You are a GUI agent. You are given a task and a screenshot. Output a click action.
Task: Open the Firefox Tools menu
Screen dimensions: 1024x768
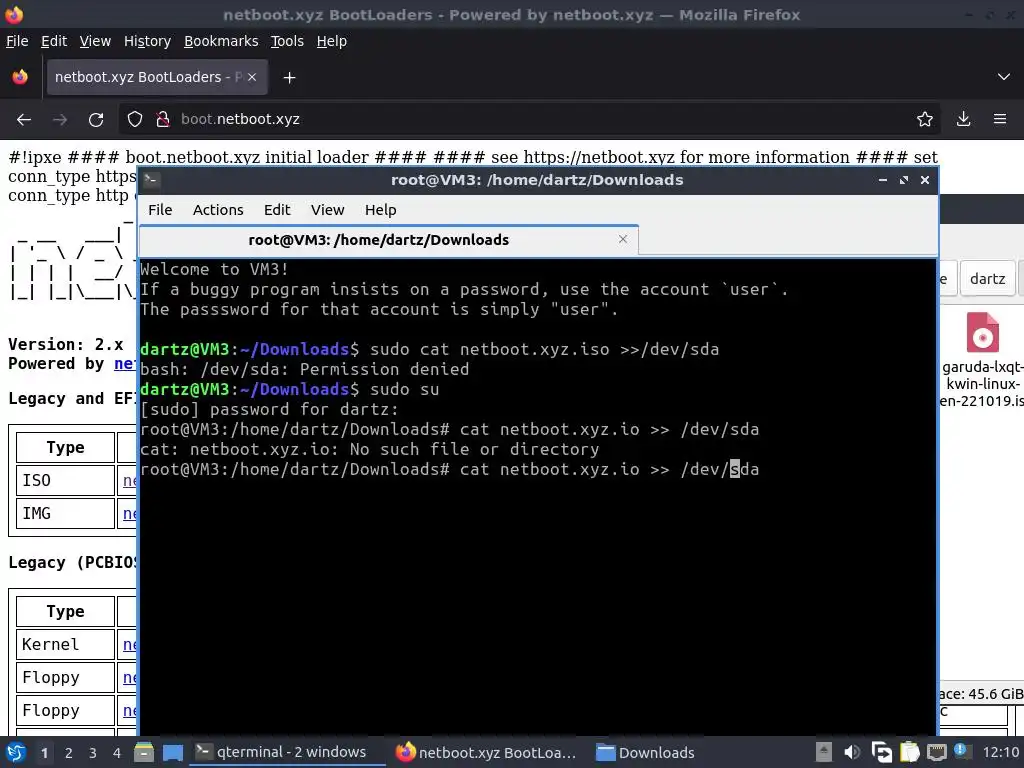click(x=287, y=41)
